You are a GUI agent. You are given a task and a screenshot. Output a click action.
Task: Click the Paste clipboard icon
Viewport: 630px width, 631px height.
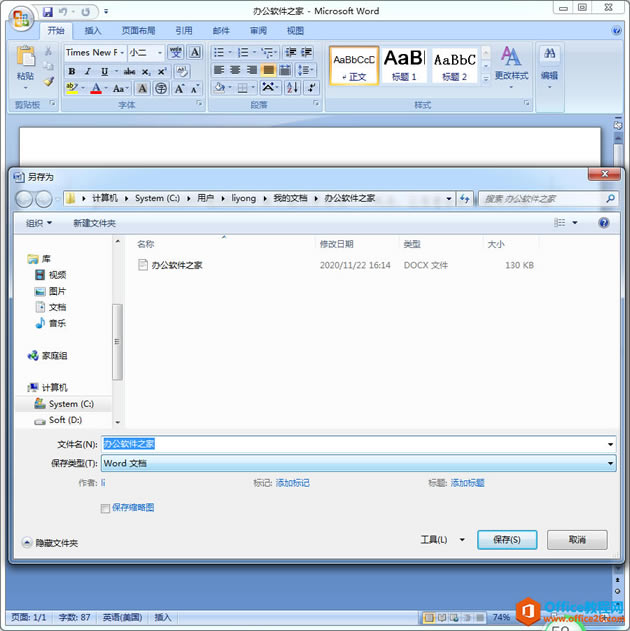pyautogui.click(x=25, y=56)
